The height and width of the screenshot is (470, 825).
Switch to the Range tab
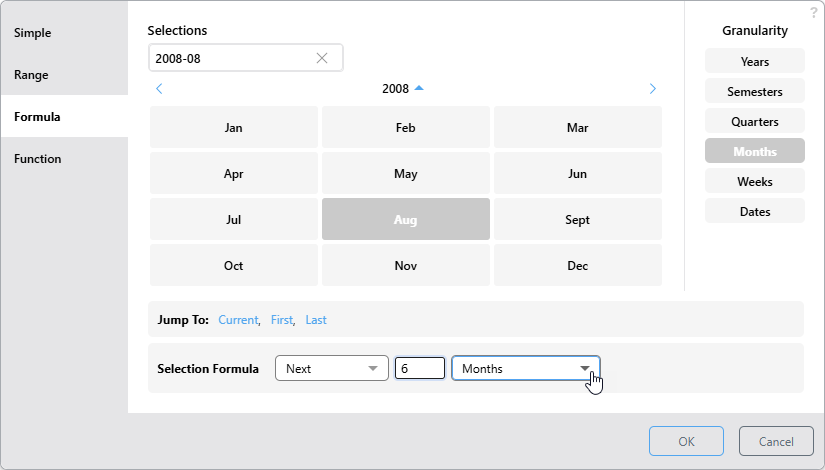tap(31, 75)
